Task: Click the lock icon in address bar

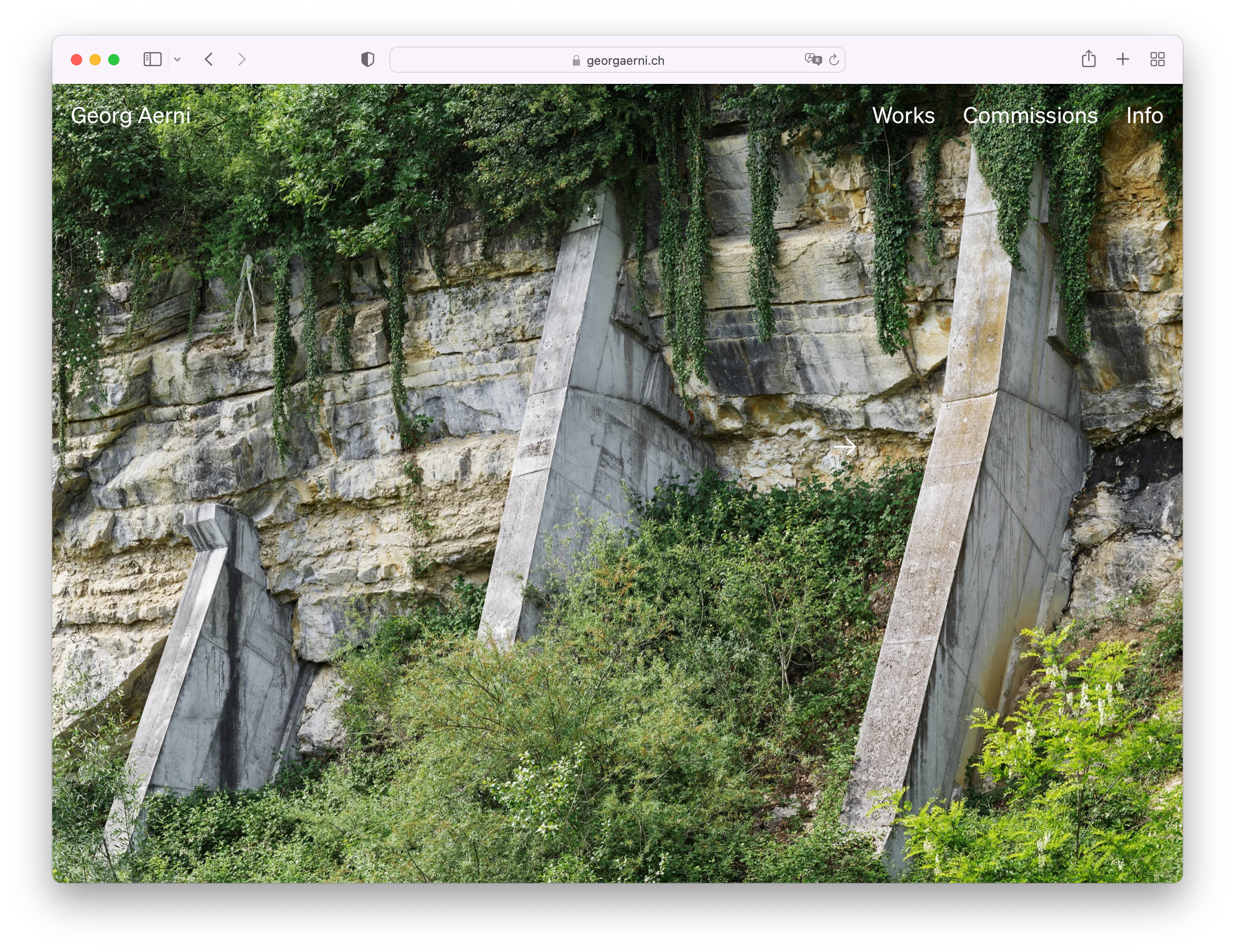Action: [576, 61]
